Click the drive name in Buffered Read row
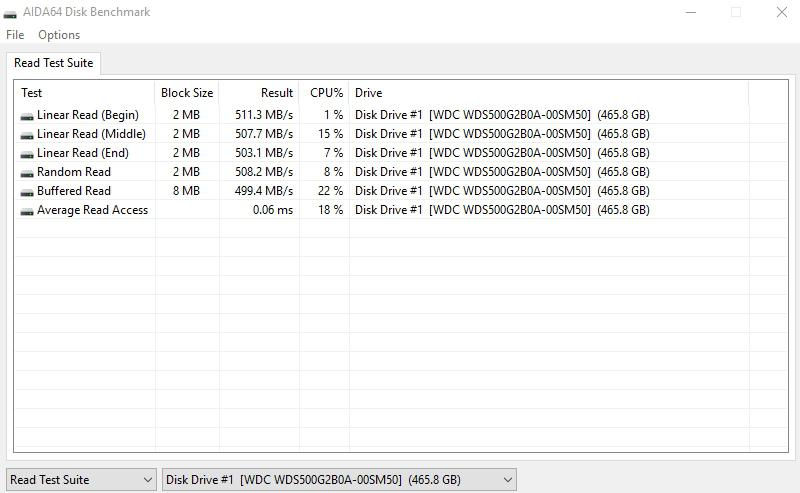The image size is (800, 493). click(502, 190)
